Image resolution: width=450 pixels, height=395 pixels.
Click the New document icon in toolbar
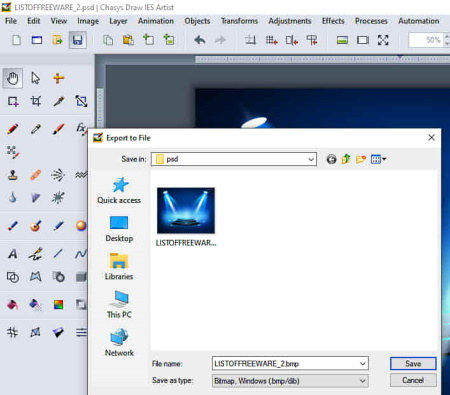(x=16, y=40)
